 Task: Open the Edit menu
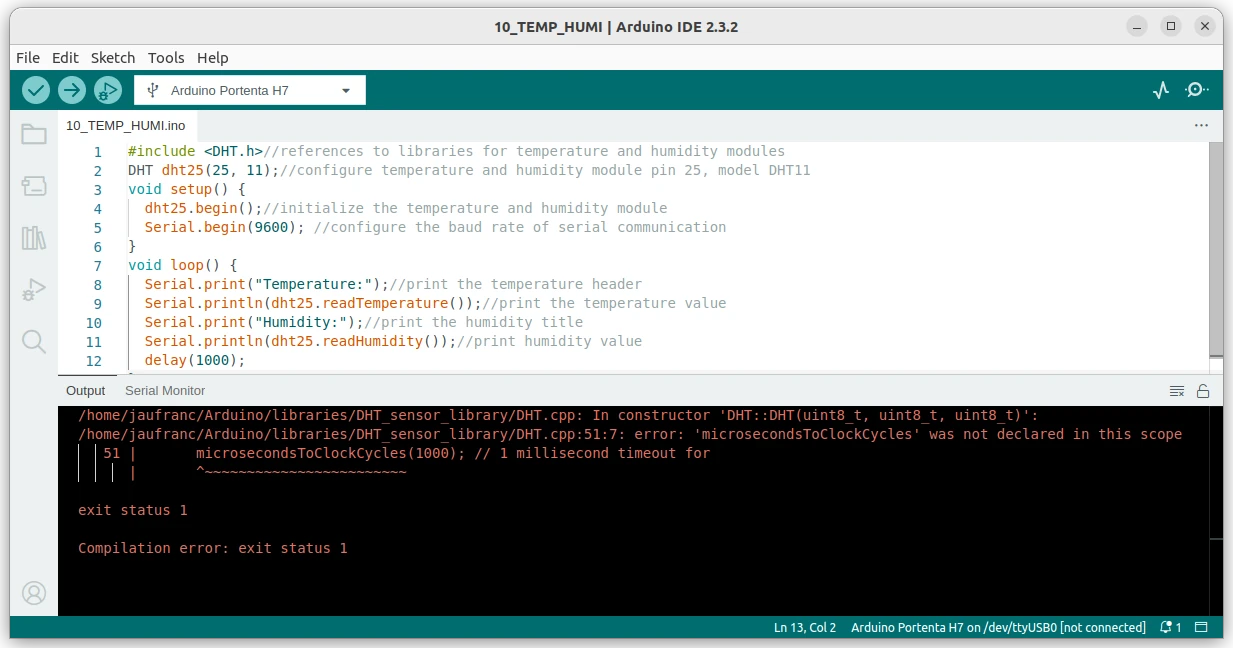(x=65, y=58)
